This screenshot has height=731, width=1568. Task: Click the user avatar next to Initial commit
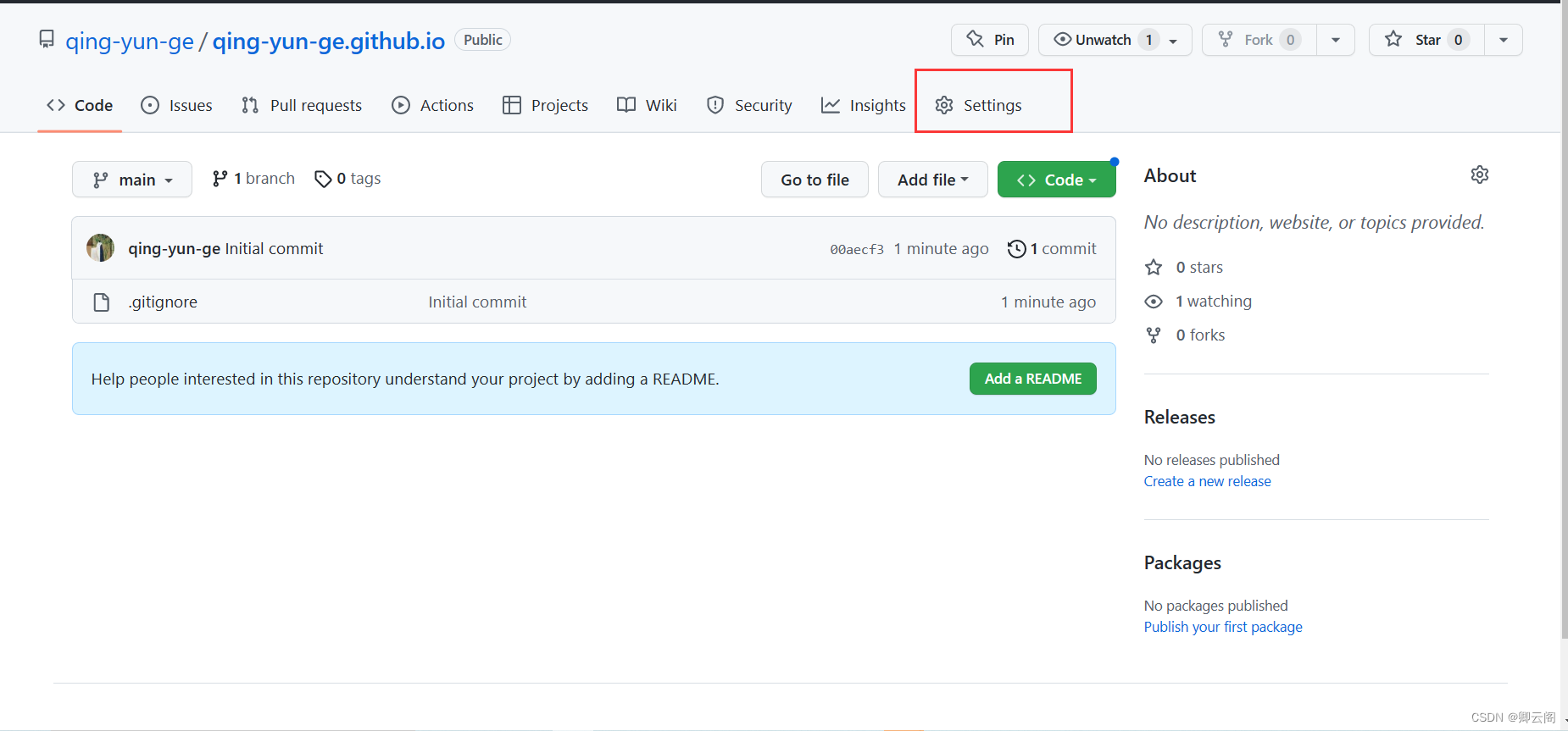[x=100, y=248]
